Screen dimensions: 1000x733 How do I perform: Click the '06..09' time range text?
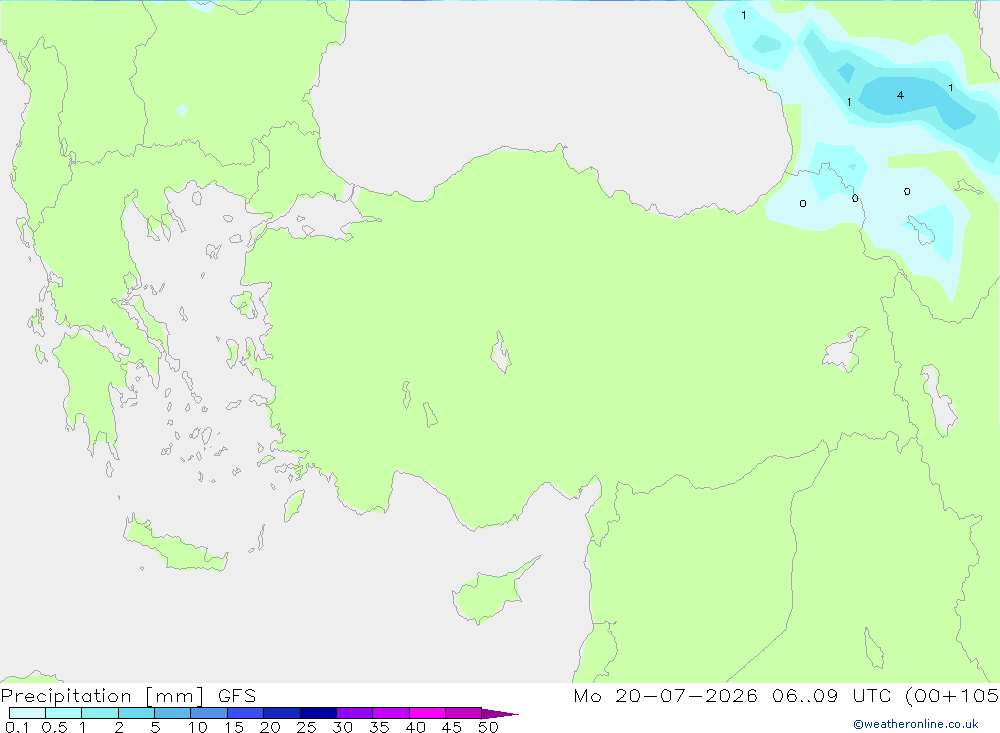805,695
